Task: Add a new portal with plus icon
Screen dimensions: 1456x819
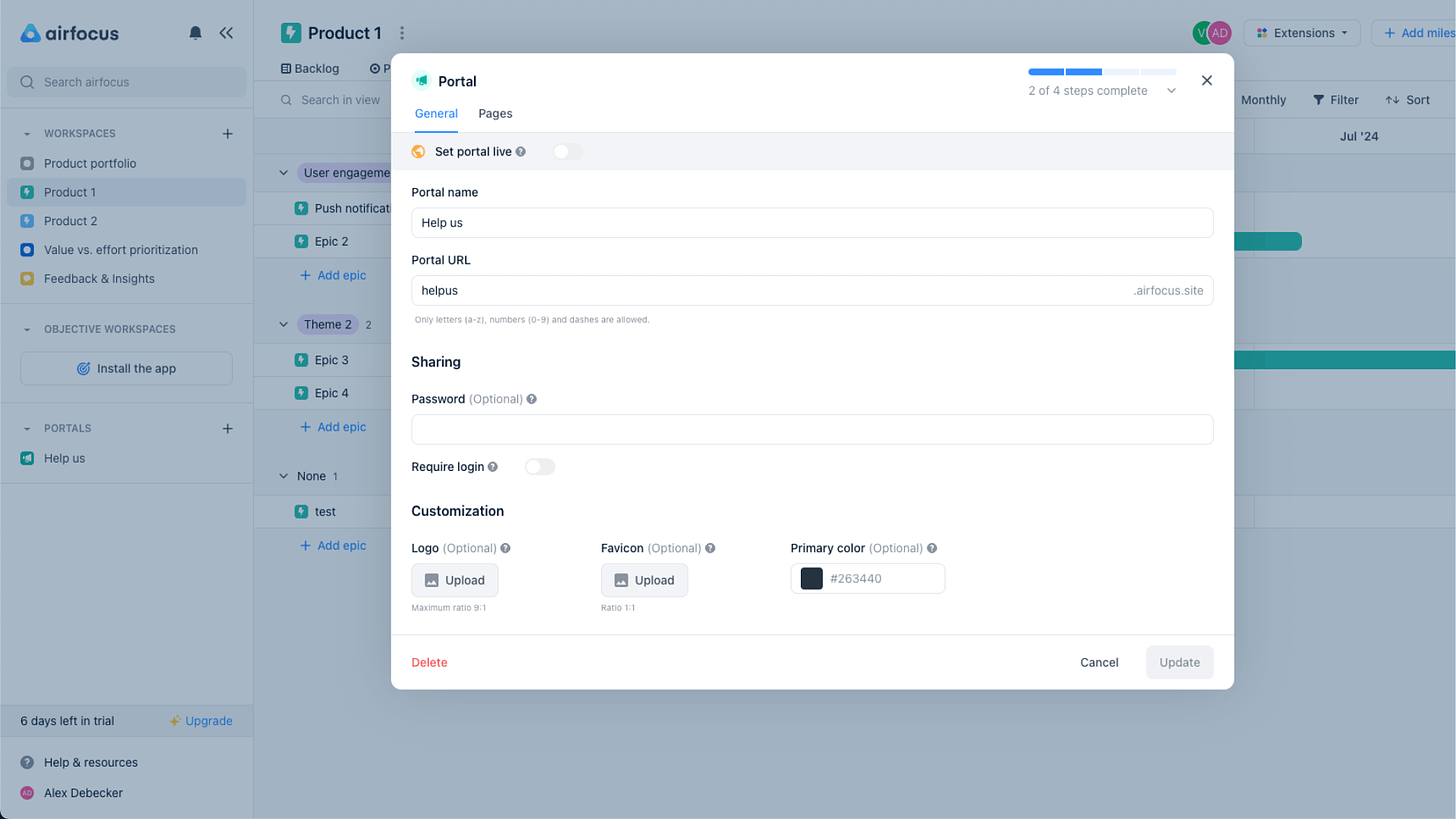Action: pyautogui.click(x=227, y=428)
